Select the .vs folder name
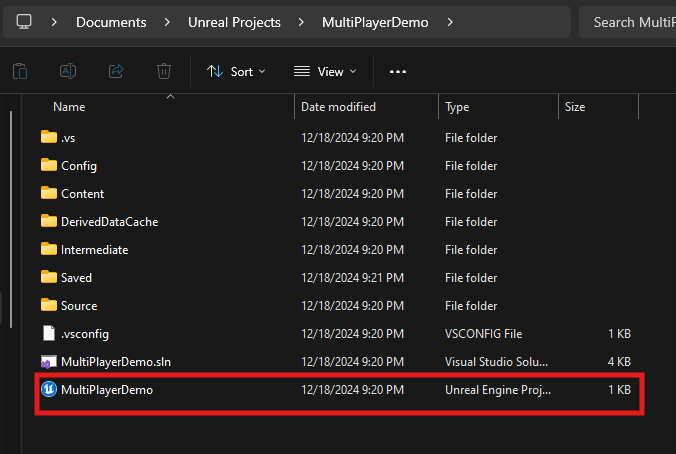 [68, 138]
